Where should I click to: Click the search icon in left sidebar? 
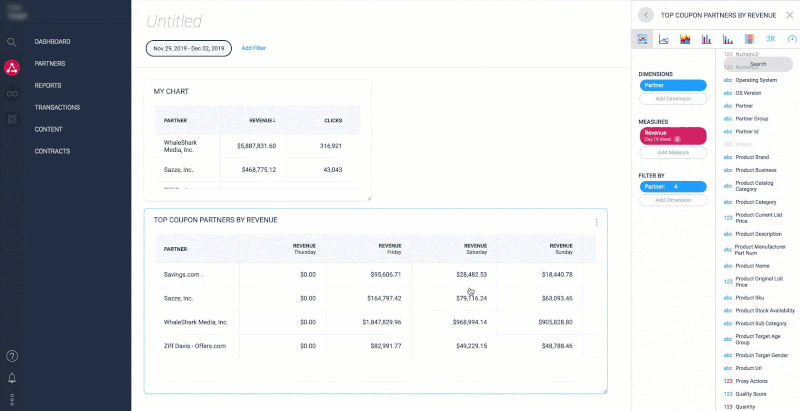pos(12,43)
